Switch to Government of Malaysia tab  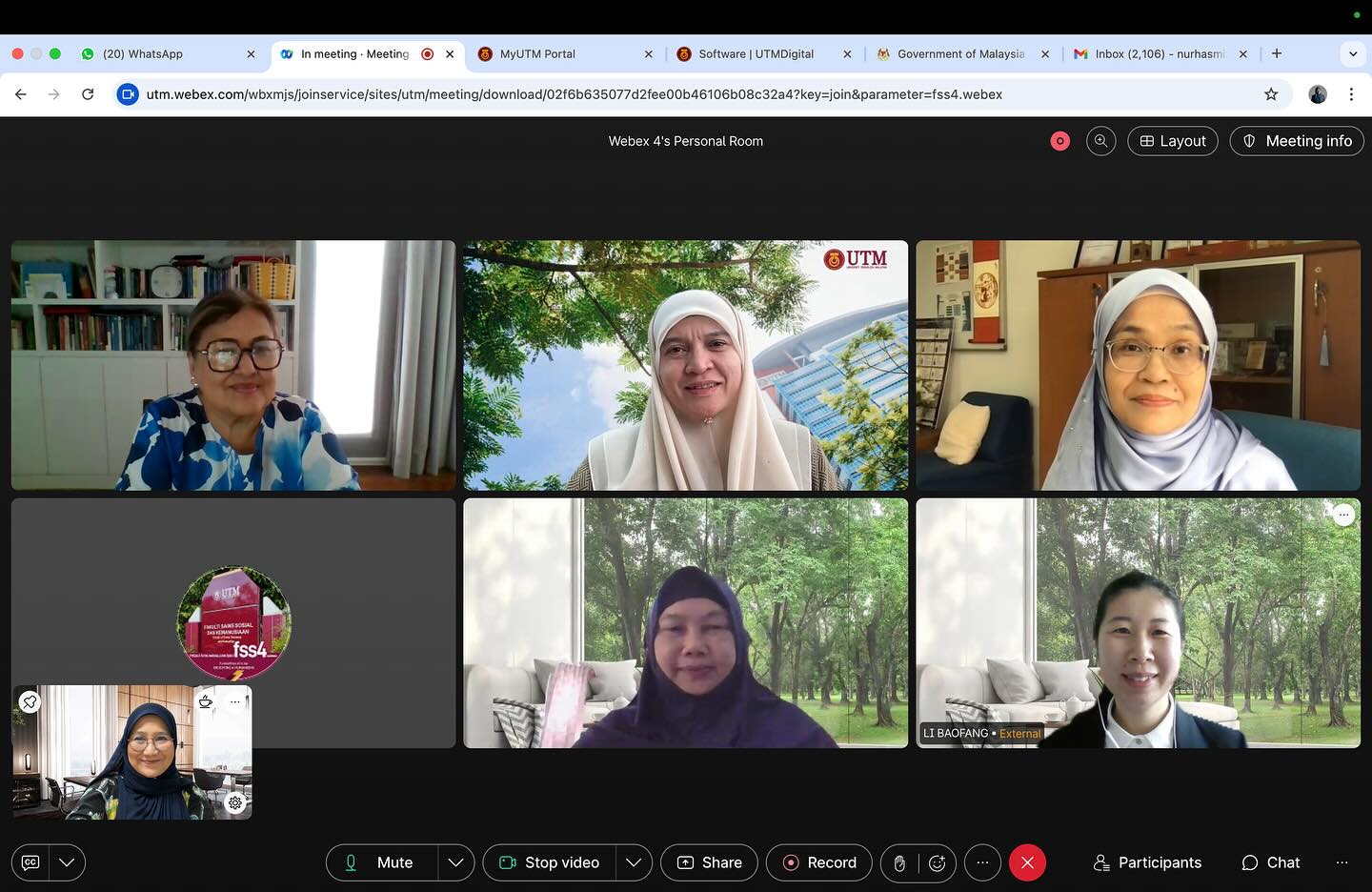[962, 54]
